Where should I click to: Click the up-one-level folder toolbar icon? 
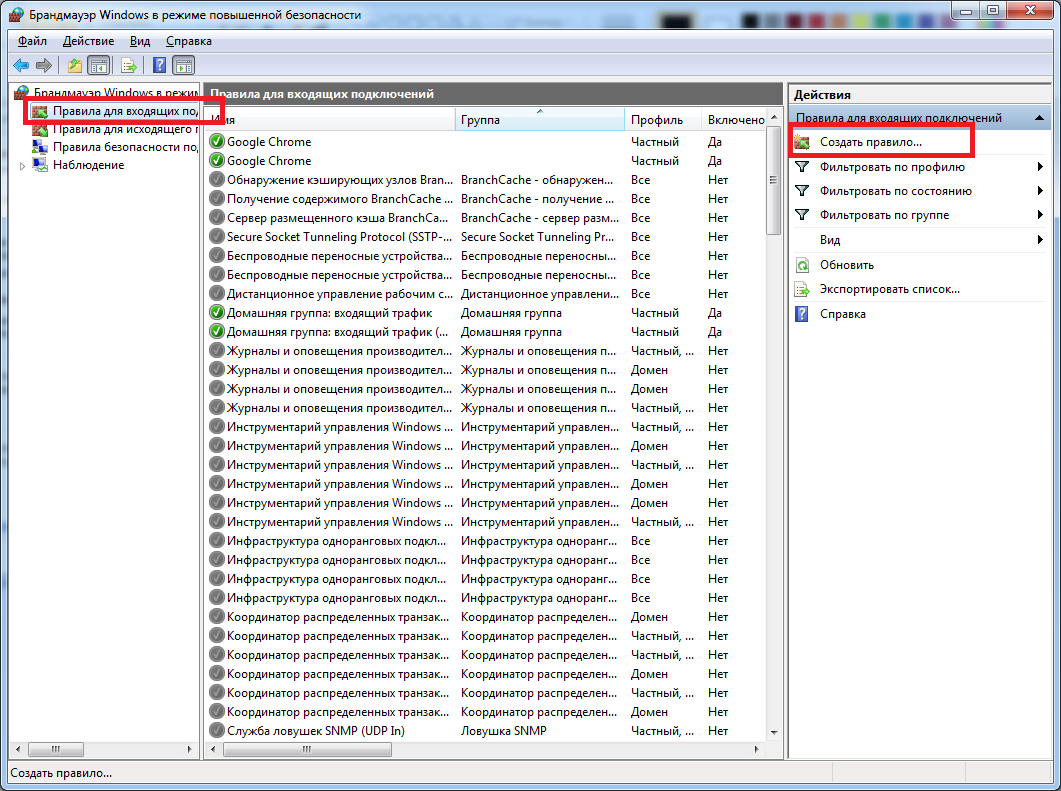pos(74,66)
